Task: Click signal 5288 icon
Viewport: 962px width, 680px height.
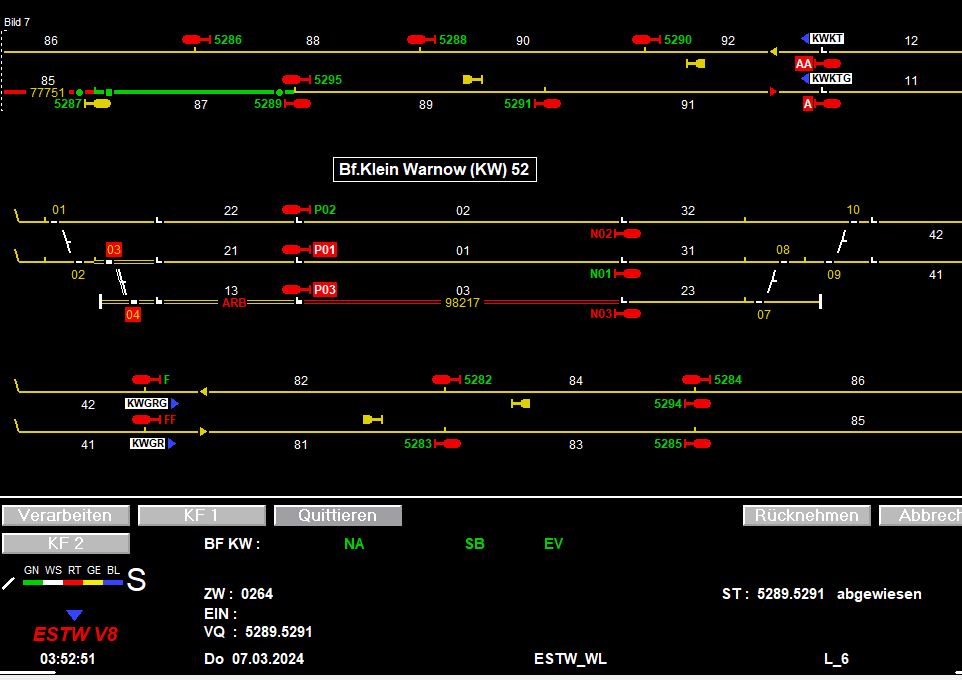Action: click(x=421, y=40)
